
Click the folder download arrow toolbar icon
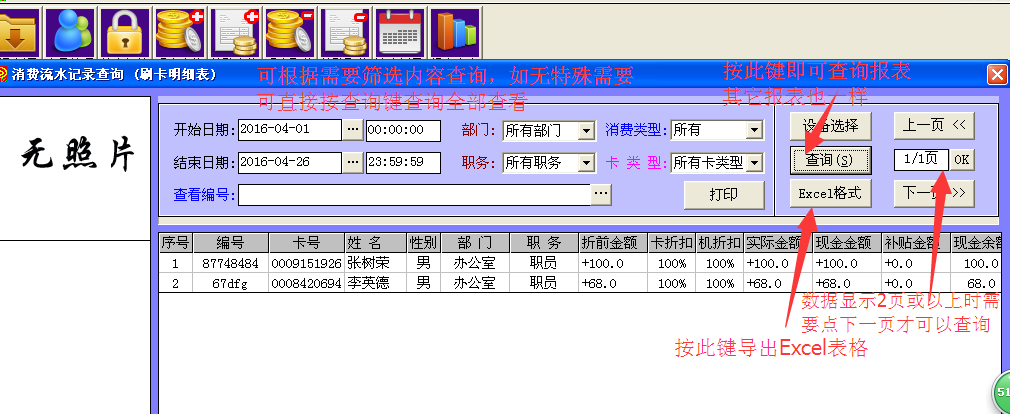click(20, 32)
